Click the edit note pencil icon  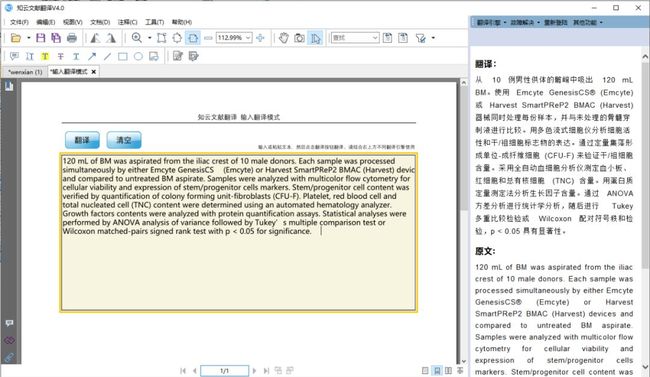(x=178, y=56)
